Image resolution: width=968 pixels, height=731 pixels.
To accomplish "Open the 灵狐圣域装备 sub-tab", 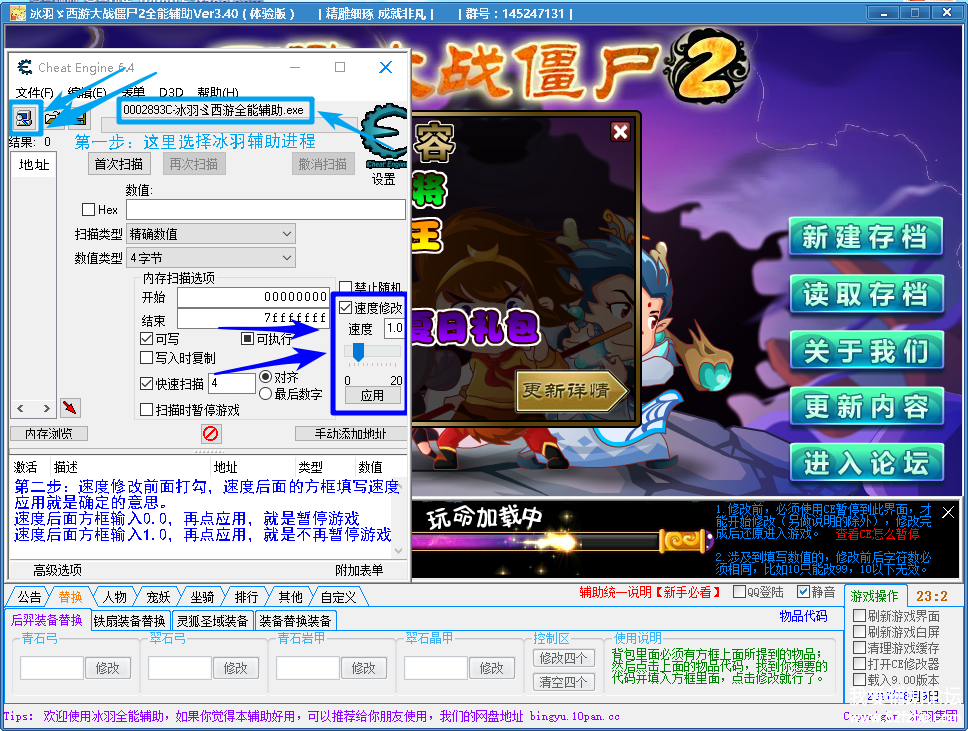I will pyautogui.click(x=212, y=620).
